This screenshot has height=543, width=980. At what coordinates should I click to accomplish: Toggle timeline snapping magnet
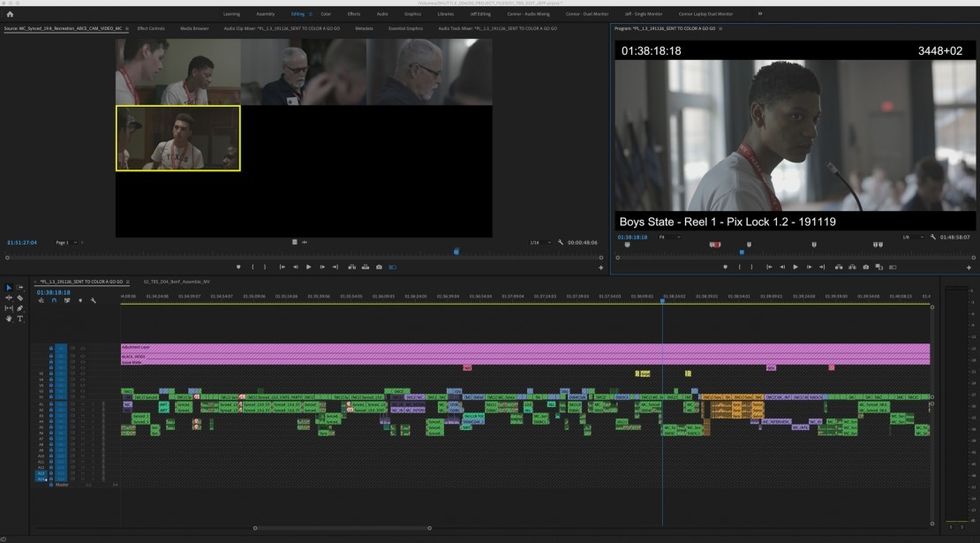coord(54,301)
